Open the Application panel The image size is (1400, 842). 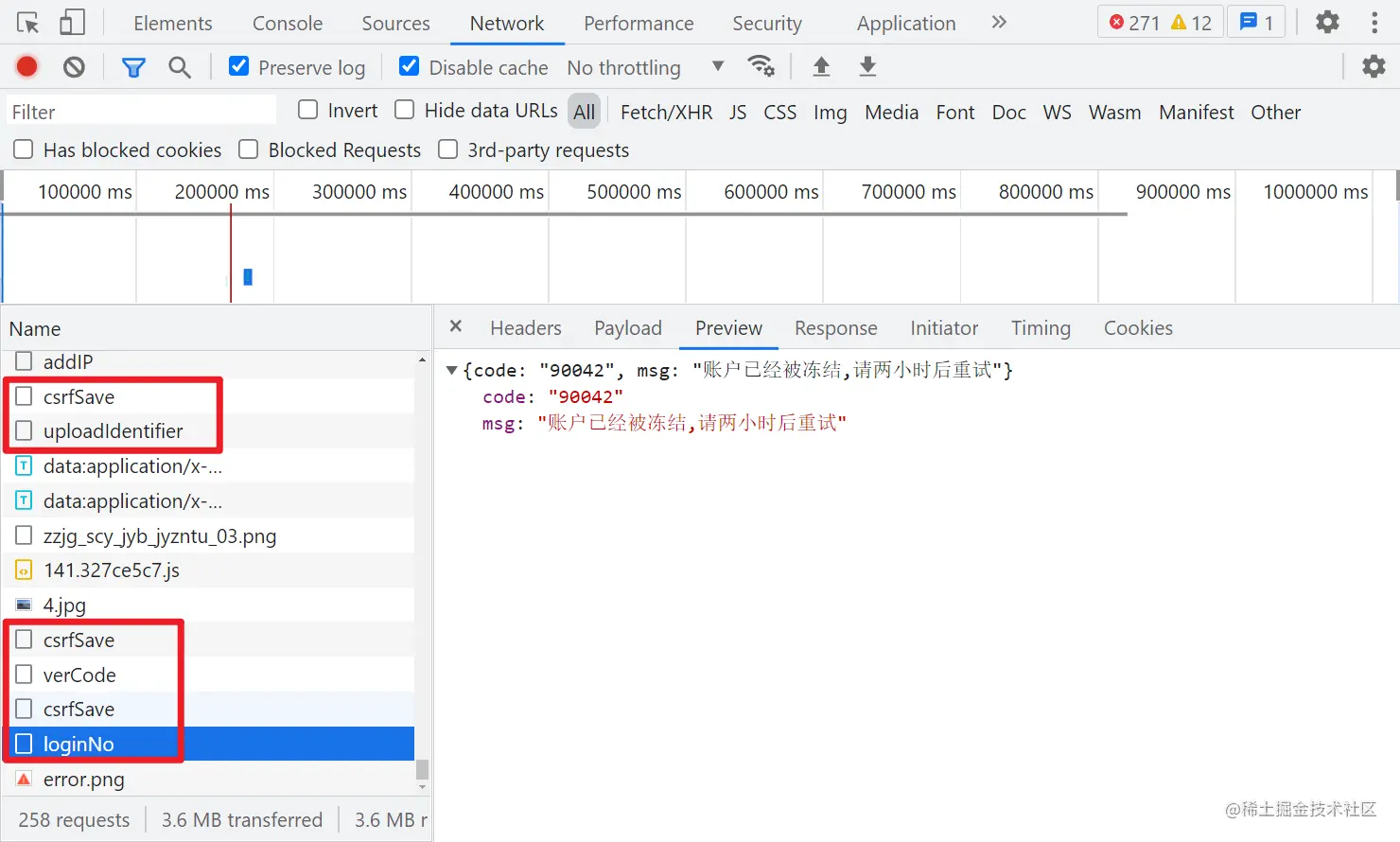906,23
